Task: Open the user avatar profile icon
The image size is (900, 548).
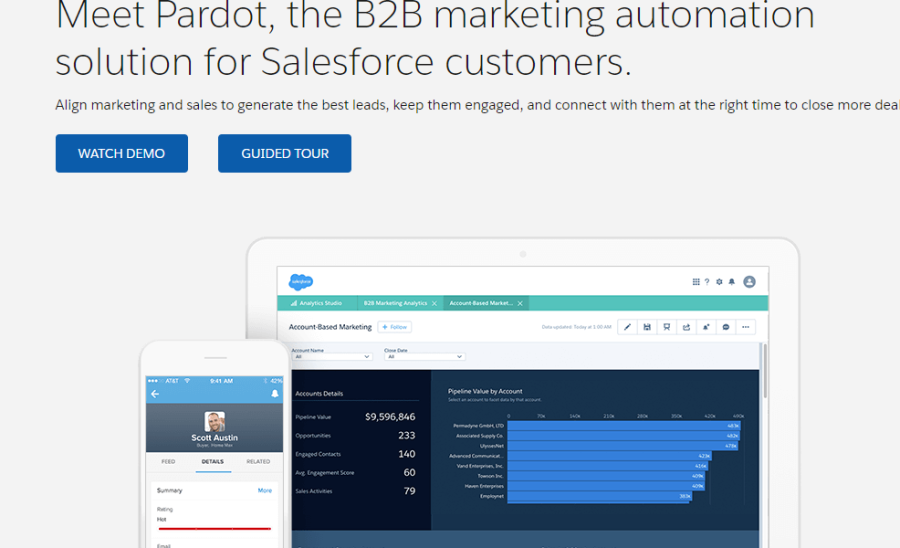Action: (x=749, y=282)
